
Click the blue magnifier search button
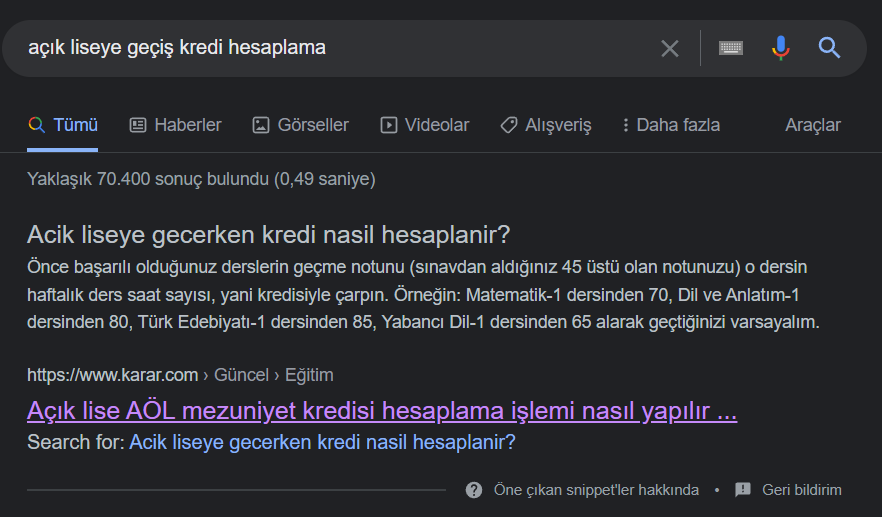coord(829,48)
